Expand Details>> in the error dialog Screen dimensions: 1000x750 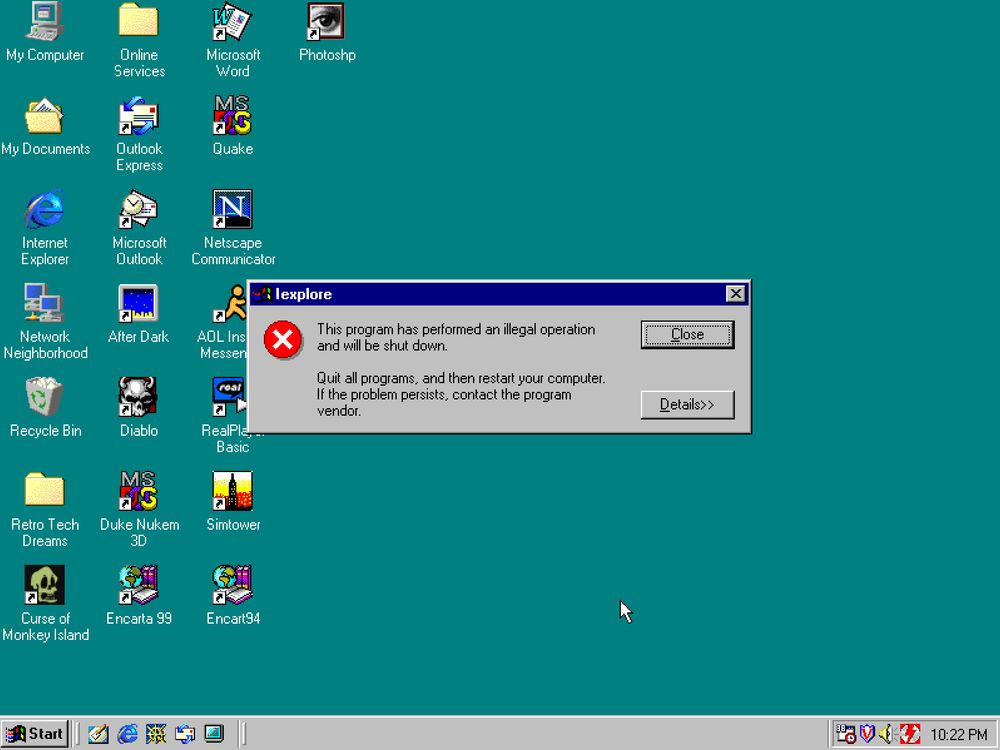click(x=688, y=405)
